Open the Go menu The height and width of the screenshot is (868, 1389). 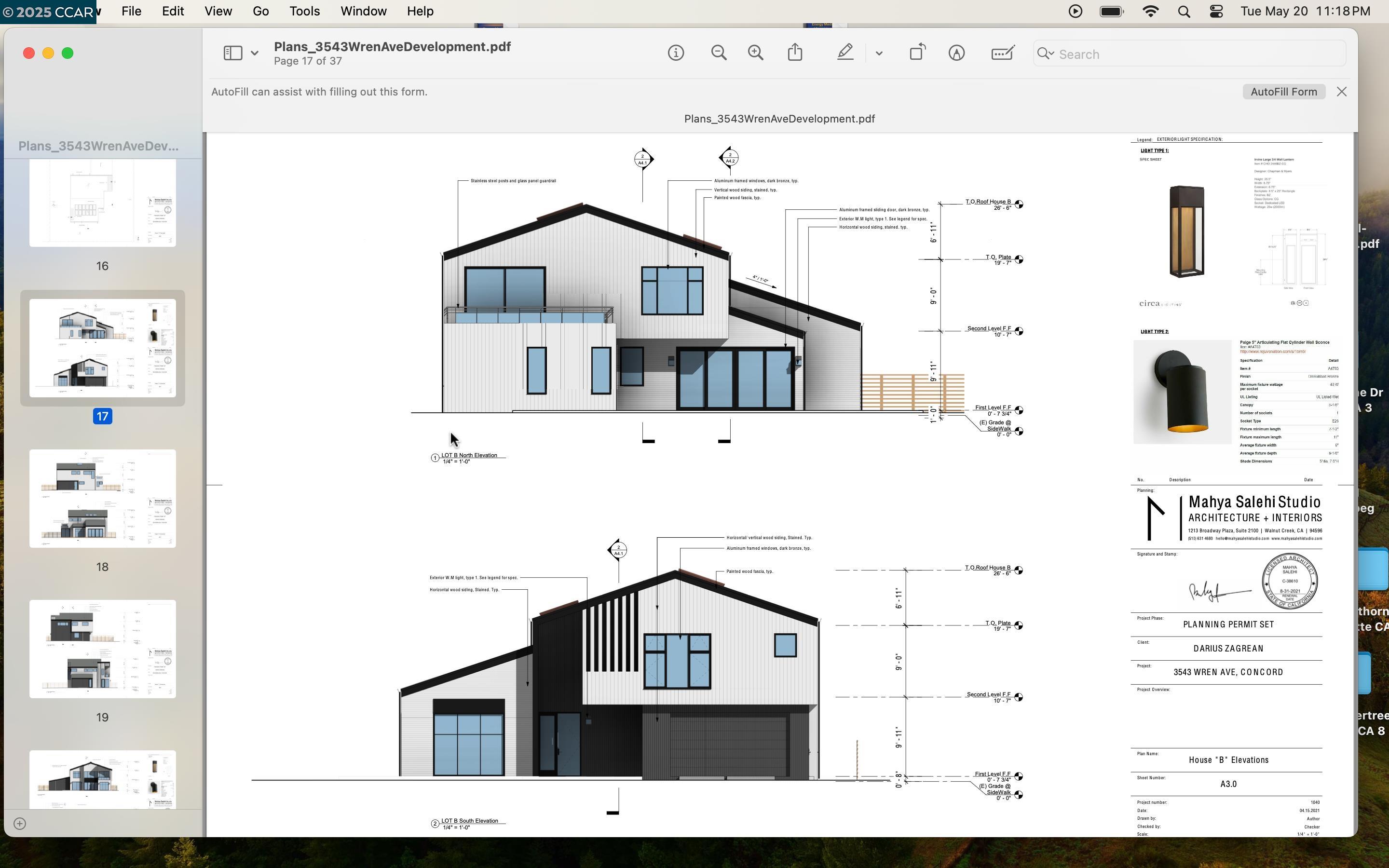tap(260, 12)
